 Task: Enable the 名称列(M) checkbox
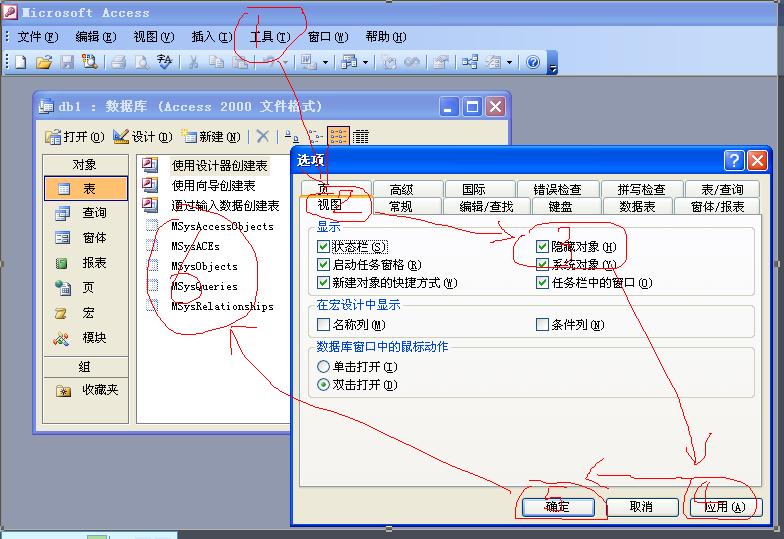(x=323, y=324)
